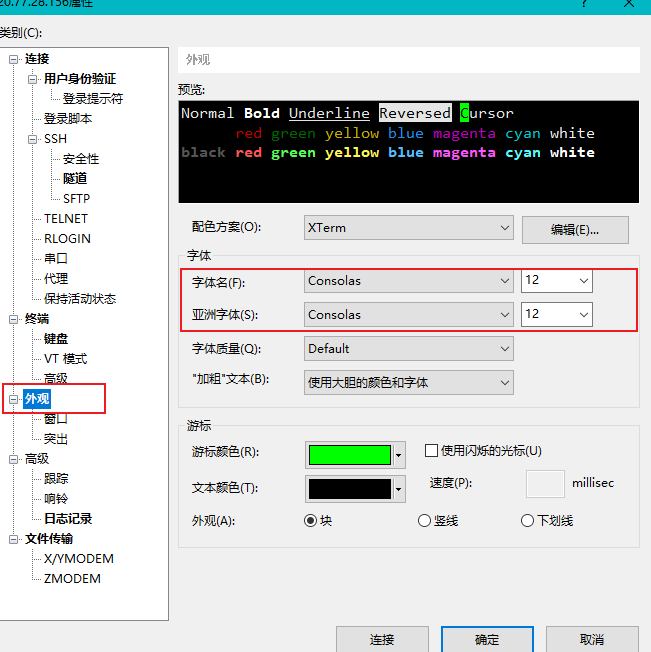Open the 窗口 category under 外观
The image size is (651, 652).
[56, 419]
